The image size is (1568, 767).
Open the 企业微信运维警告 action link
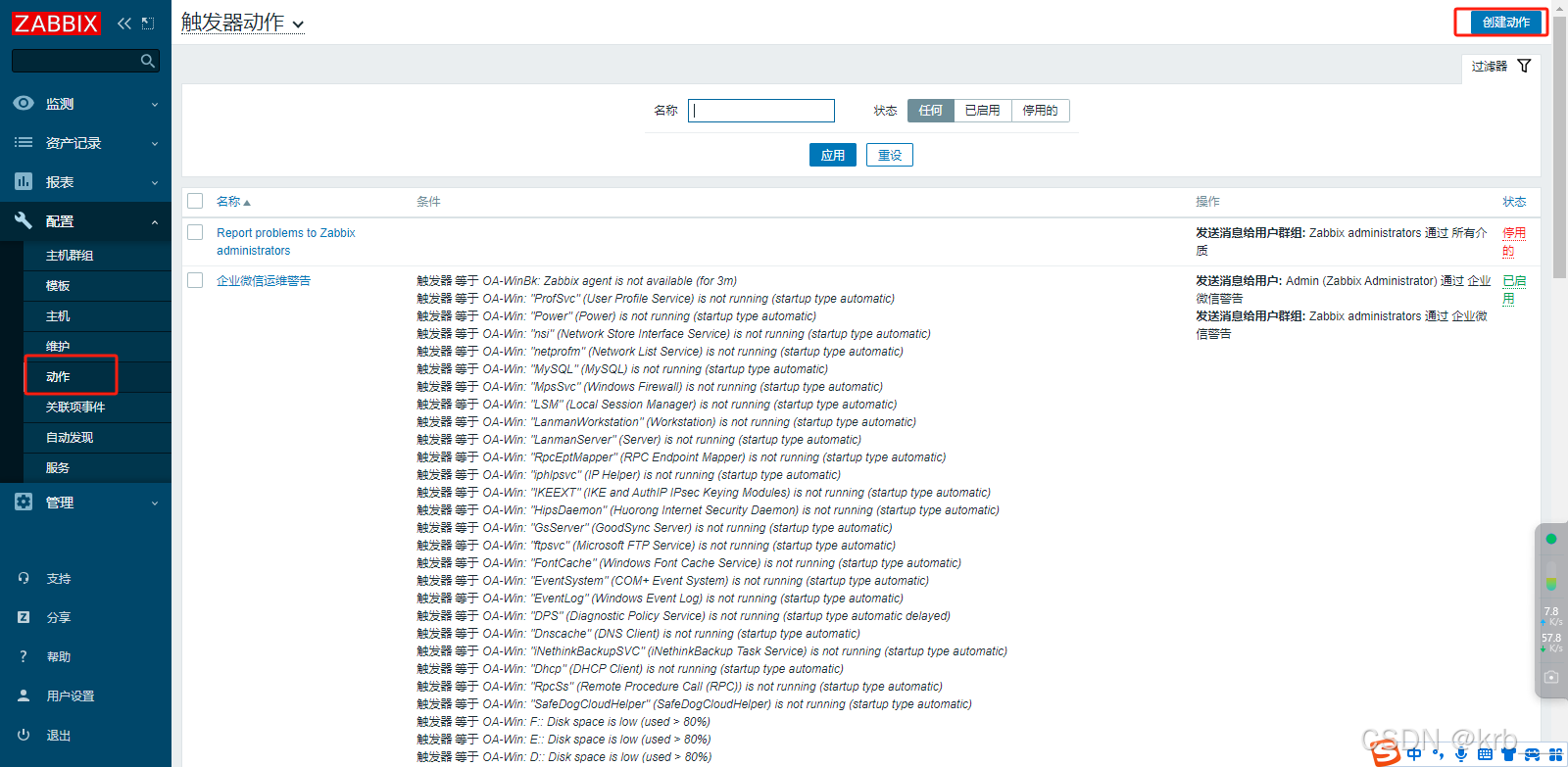tap(264, 280)
